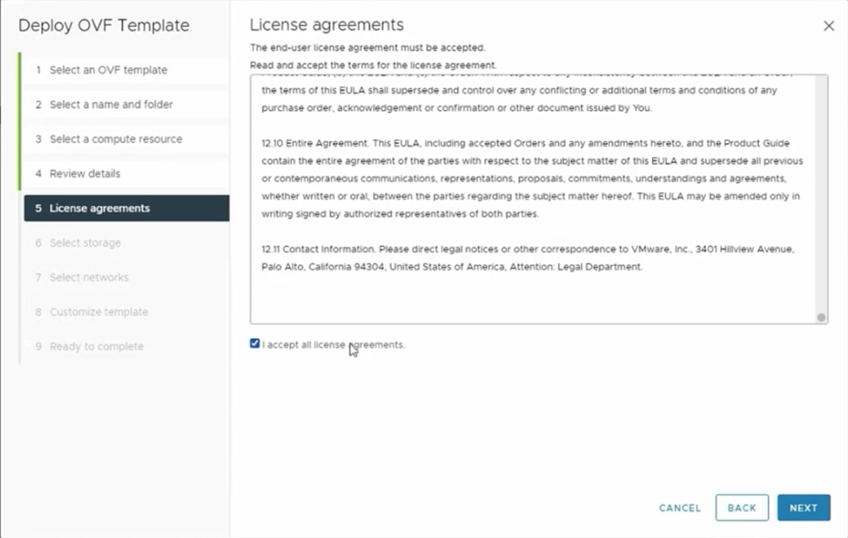This screenshot has width=848, height=538.
Task: Open step 2 Select a name and folder
Action: click(111, 105)
